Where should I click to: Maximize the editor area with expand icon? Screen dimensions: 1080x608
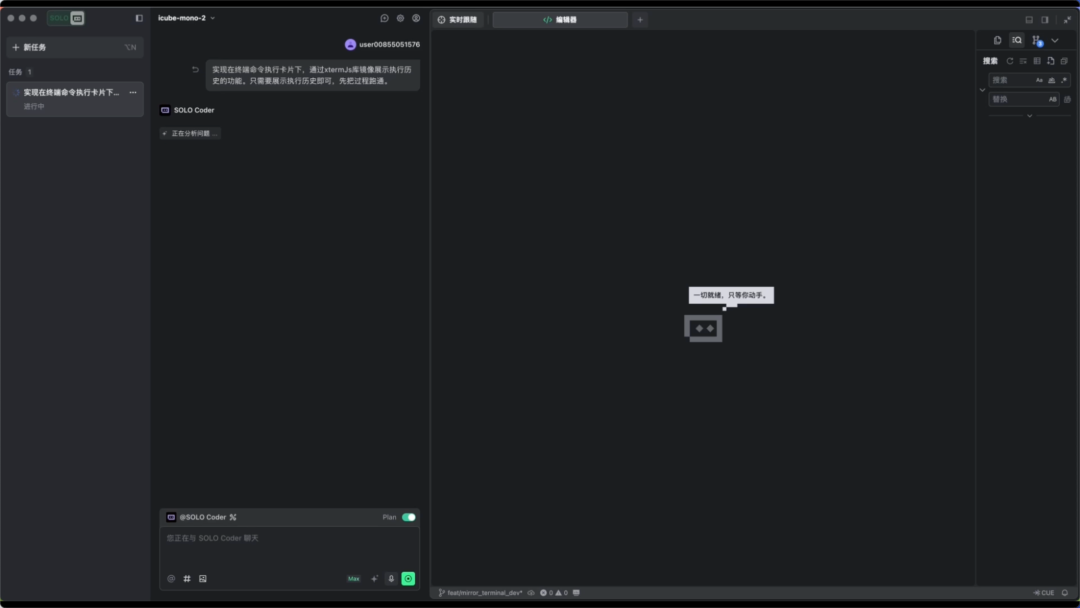pos(1067,20)
